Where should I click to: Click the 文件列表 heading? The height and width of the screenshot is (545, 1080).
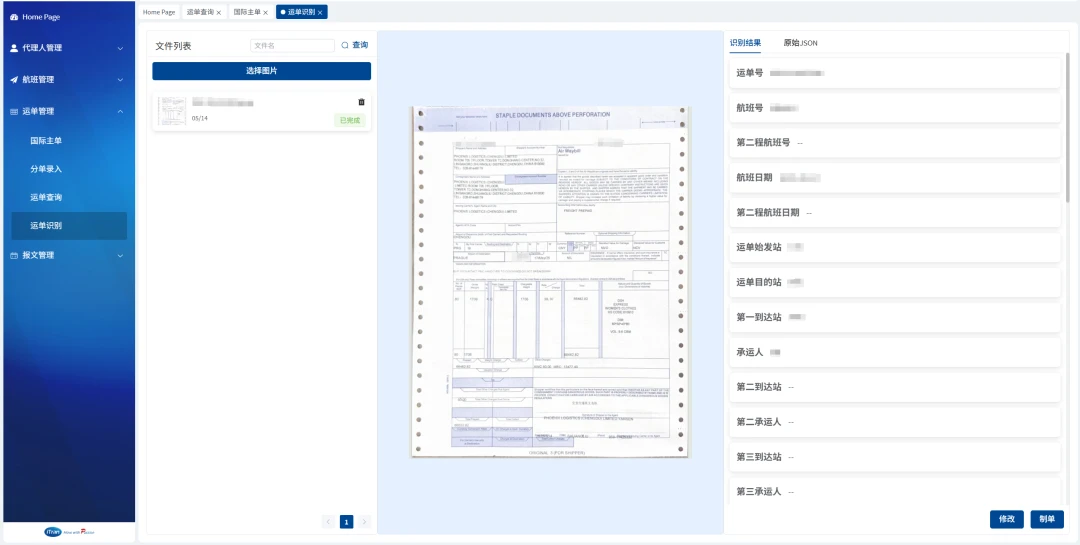[x=173, y=45]
